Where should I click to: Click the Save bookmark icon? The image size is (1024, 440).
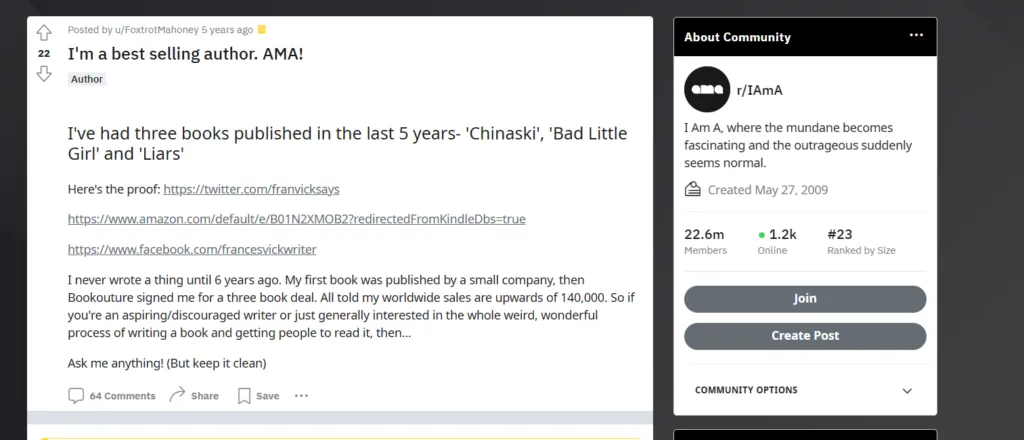[x=244, y=395]
